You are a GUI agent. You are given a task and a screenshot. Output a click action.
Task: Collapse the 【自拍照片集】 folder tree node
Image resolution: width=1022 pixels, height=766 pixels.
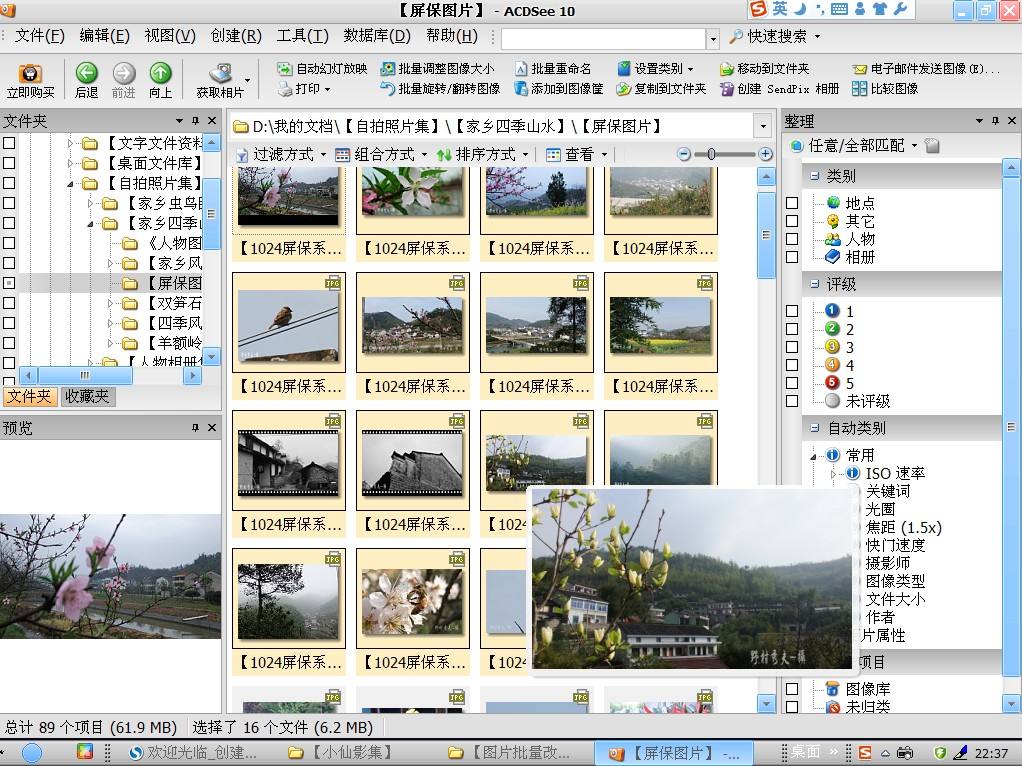pyautogui.click(x=71, y=184)
